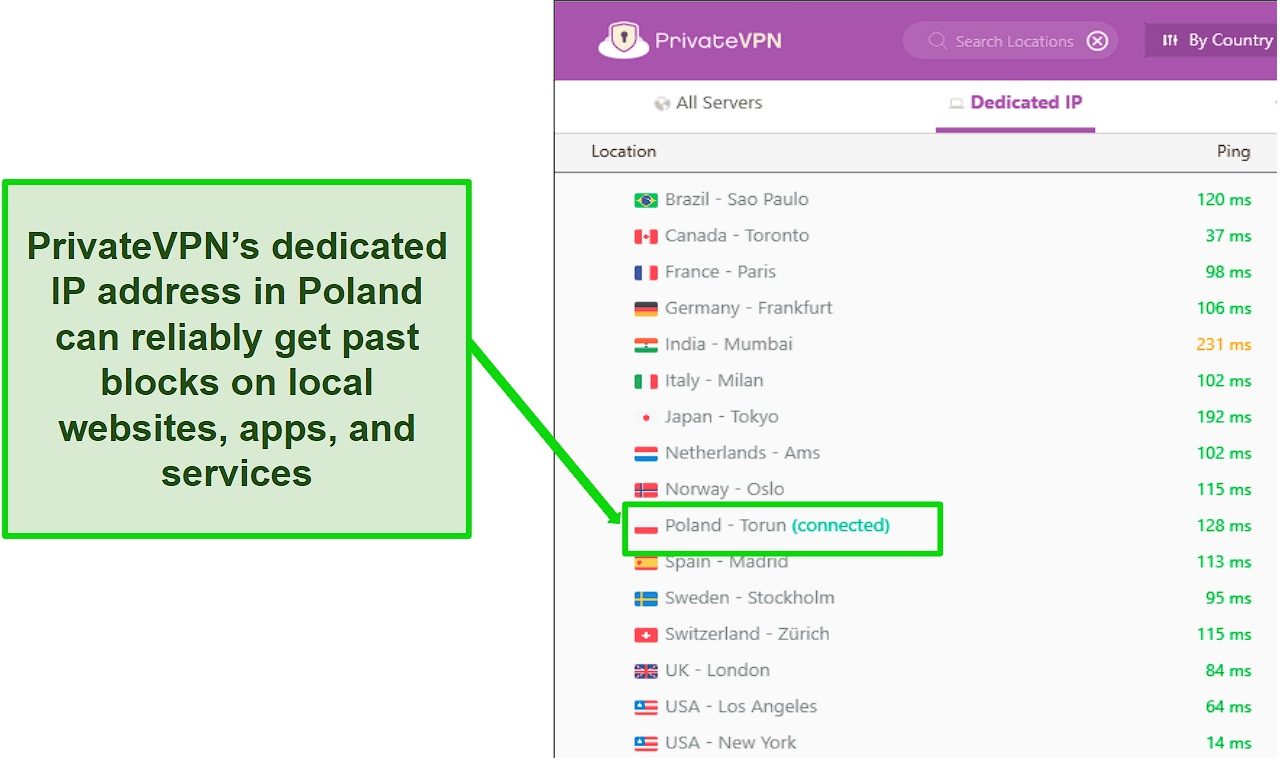
Task: Click the 14 ms ping for New York
Action: pos(1228,742)
